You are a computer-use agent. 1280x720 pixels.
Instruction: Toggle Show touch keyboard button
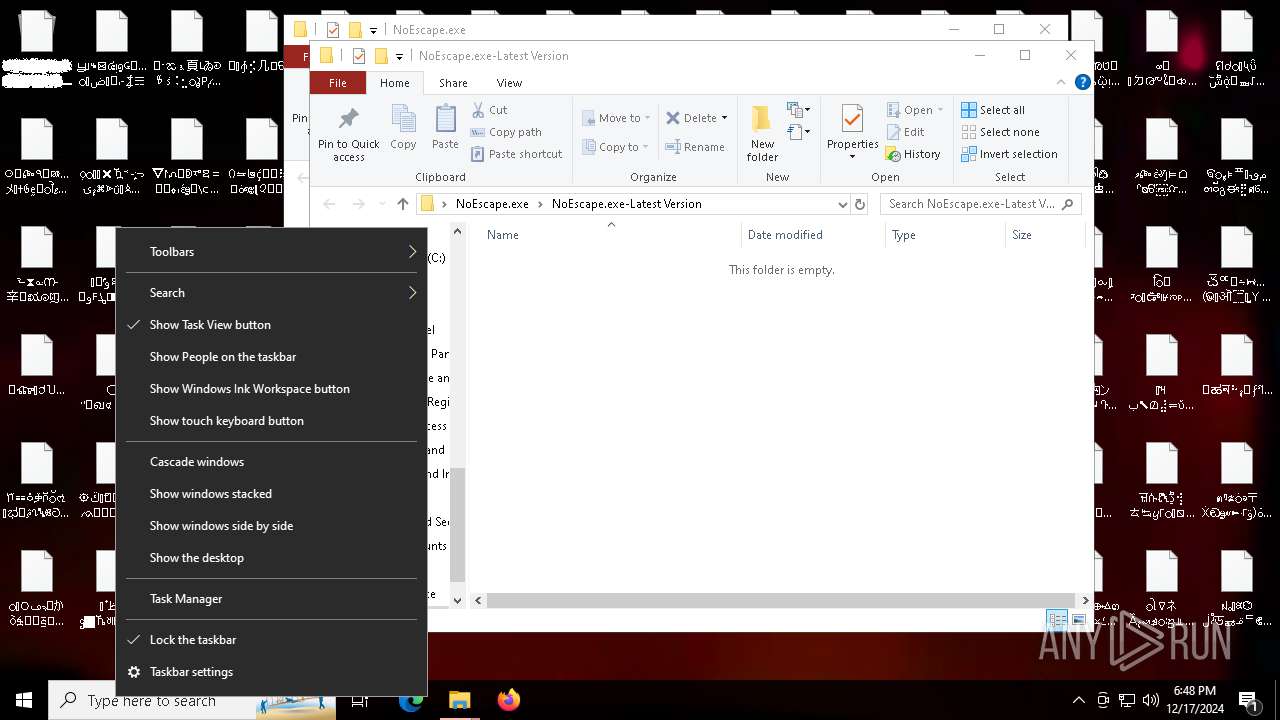tap(272, 421)
